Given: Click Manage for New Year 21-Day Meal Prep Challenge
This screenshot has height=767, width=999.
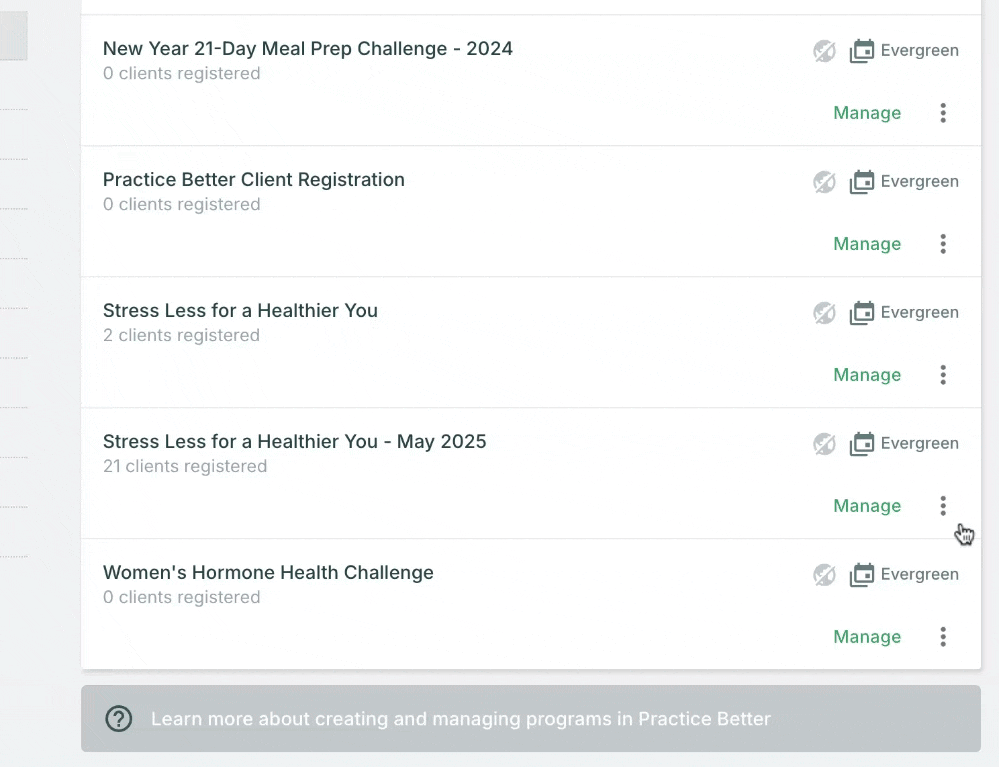Looking at the screenshot, I should [x=867, y=113].
